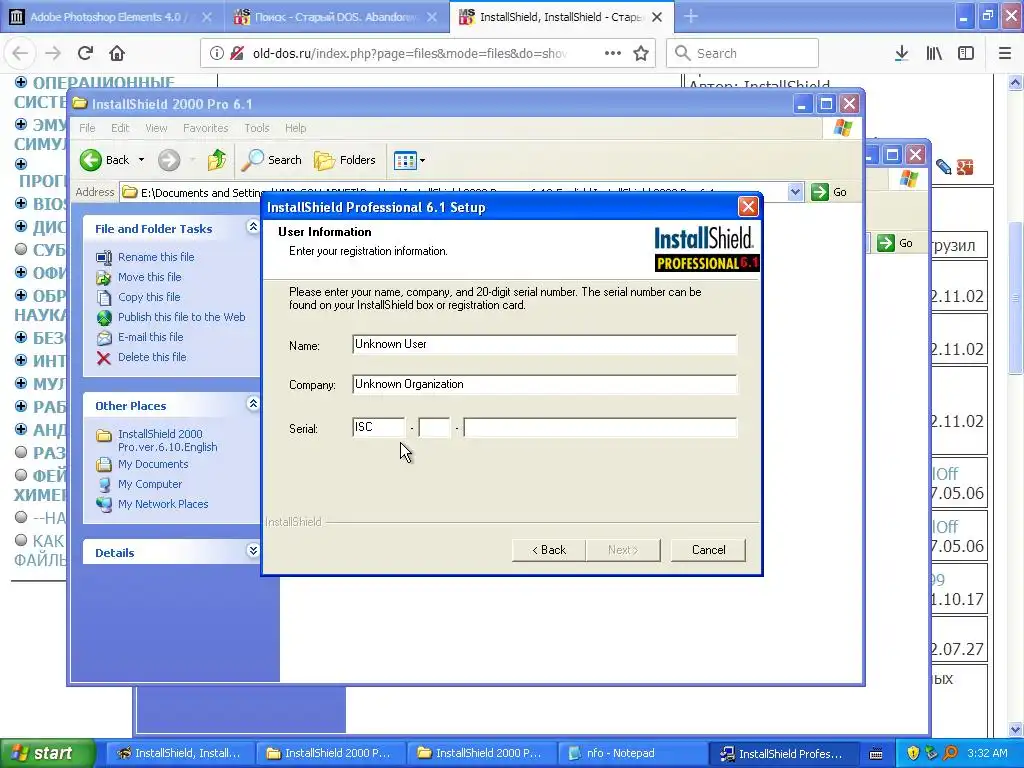
Task: Go to browser home page
Action: click(x=117, y=53)
